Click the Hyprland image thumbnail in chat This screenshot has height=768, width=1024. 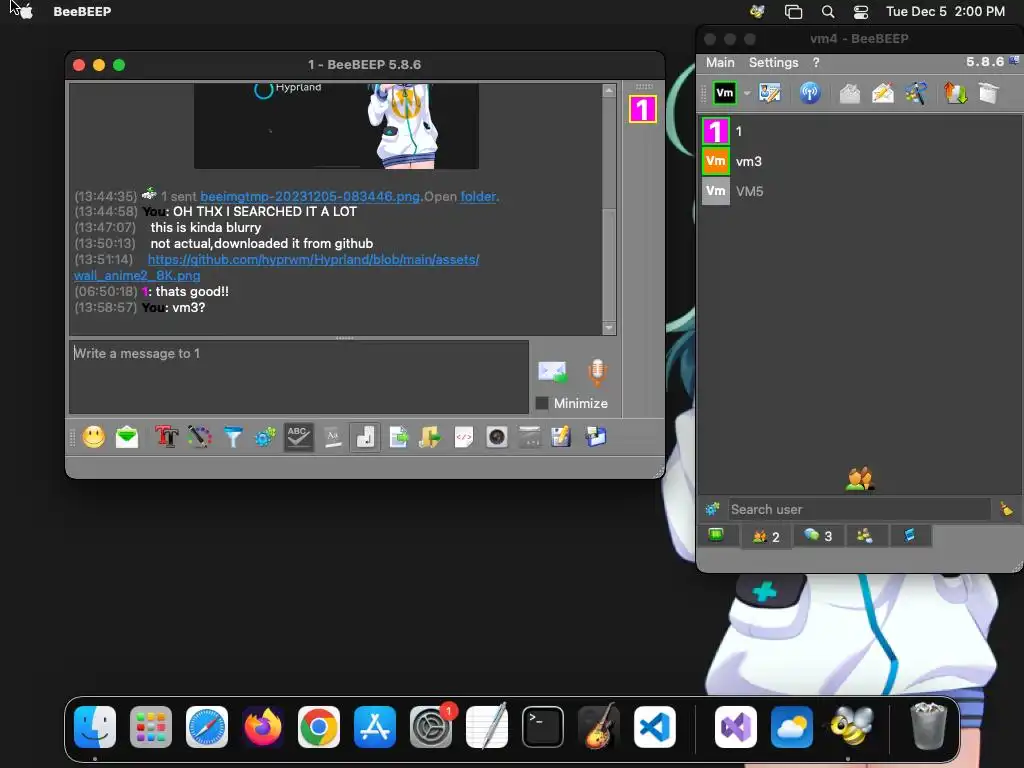[x=336, y=125]
